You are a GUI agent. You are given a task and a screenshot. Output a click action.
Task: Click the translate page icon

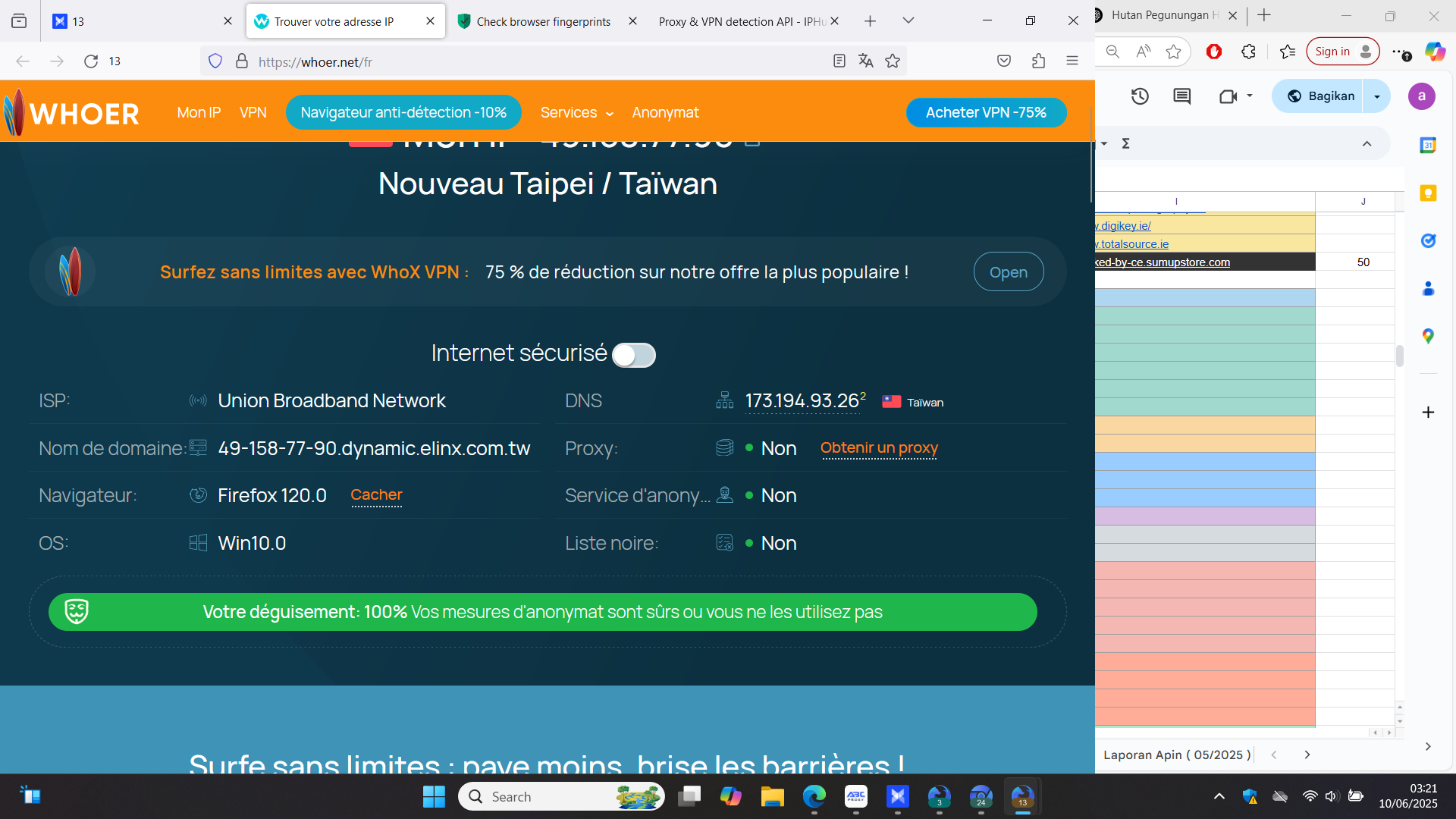[x=865, y=61]
